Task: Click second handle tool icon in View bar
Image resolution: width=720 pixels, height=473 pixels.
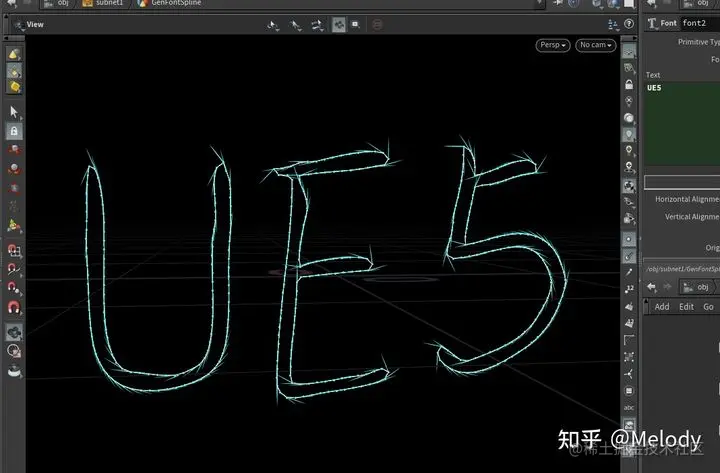Action: (x=296, y=25)
